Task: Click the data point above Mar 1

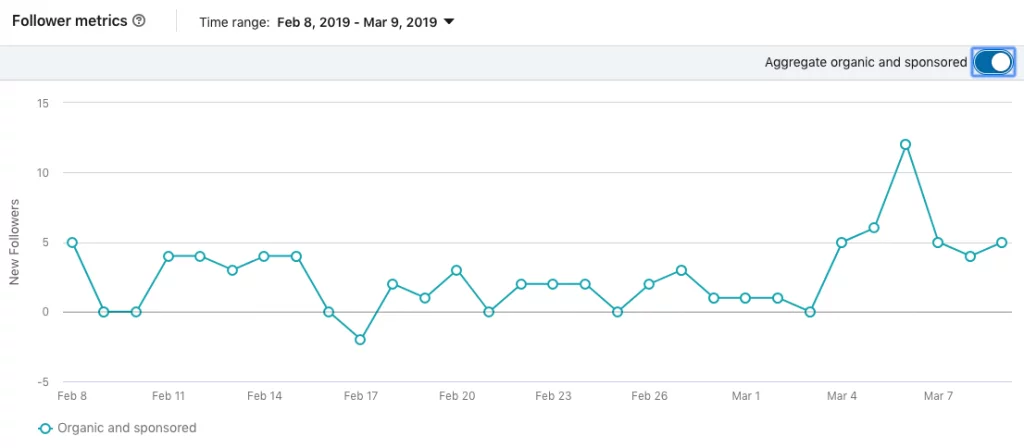Action: [745, 298]
